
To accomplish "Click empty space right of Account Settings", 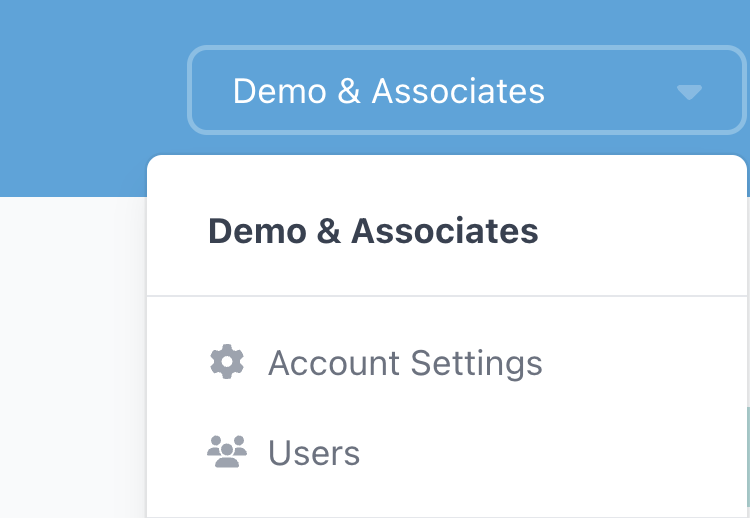I will tap(643, 363).
